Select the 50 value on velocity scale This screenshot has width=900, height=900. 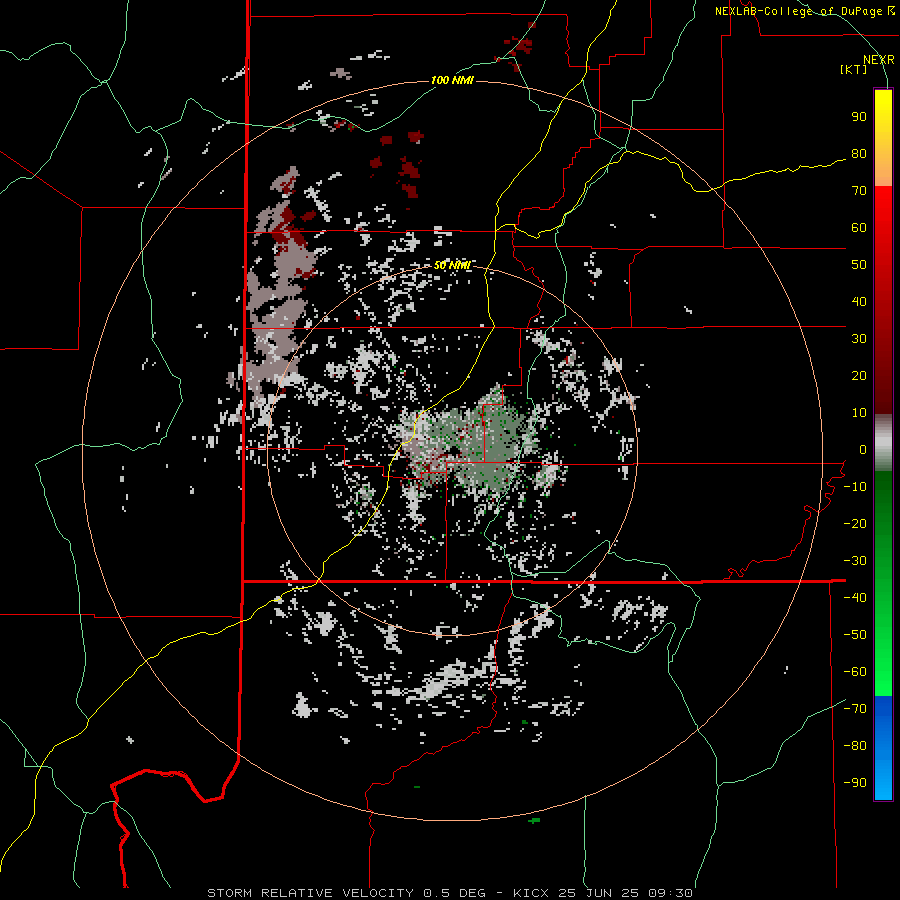point(859,265)
